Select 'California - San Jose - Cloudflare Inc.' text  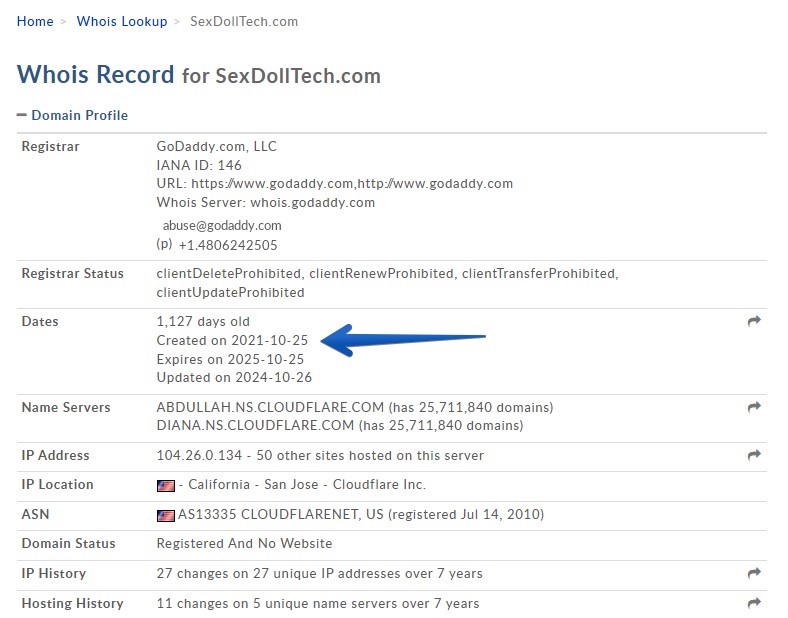(x=307, y=484)
